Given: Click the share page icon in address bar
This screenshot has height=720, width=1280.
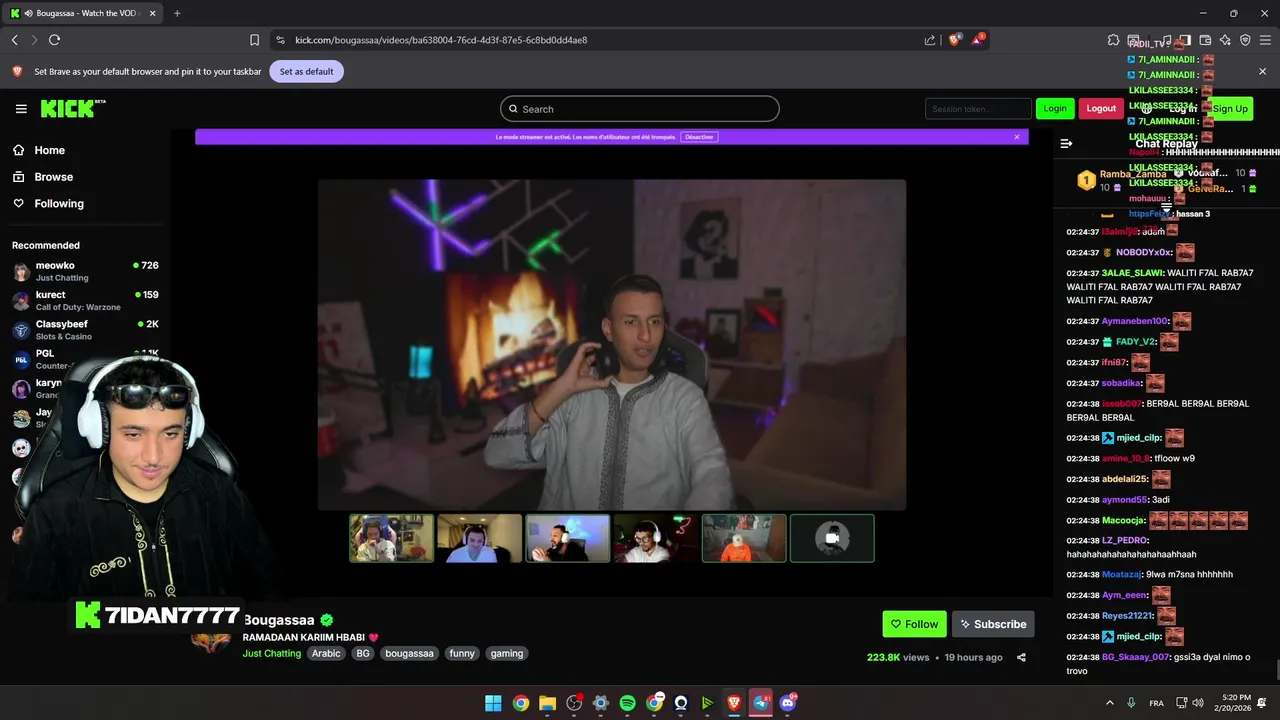Looking at the screenshot, I should click(930, 40).
